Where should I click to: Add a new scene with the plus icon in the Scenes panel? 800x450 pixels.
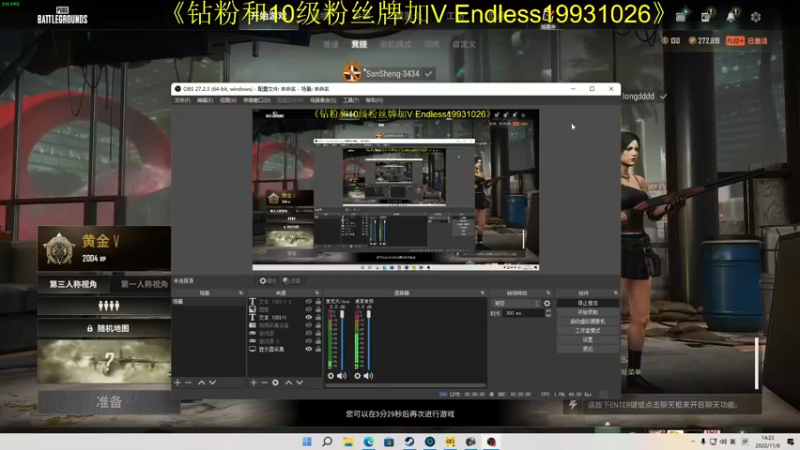(178, 382)
